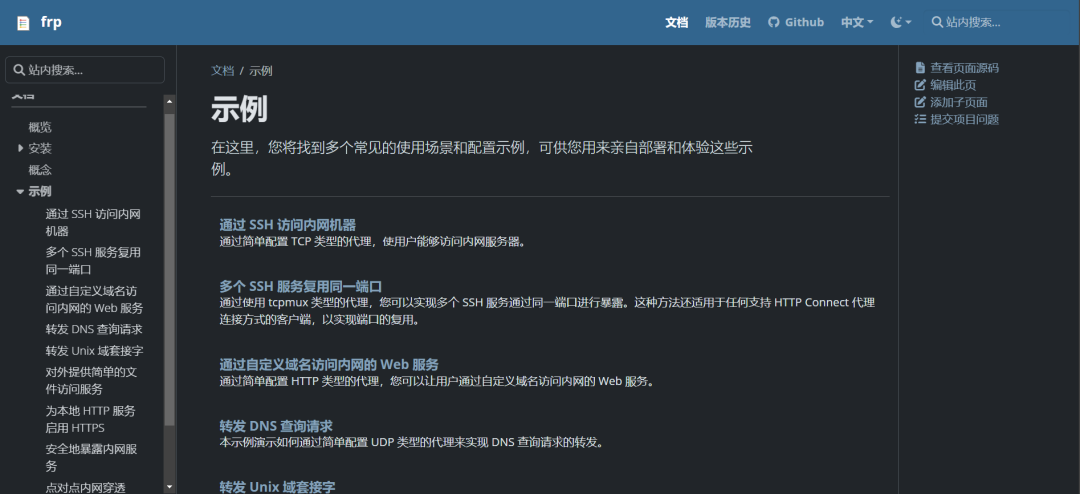Click the 查看页面源码 page source icon

tap(921, 68)
